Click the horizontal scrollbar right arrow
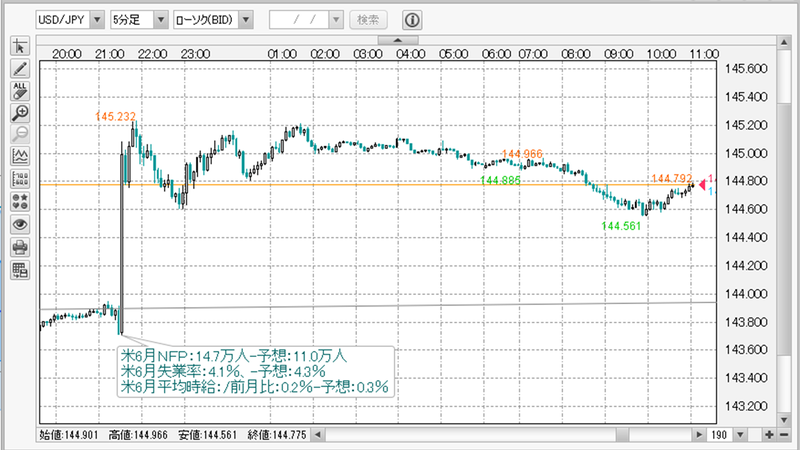The width and height of the screenshot is (800, 450). click(699, 435)
